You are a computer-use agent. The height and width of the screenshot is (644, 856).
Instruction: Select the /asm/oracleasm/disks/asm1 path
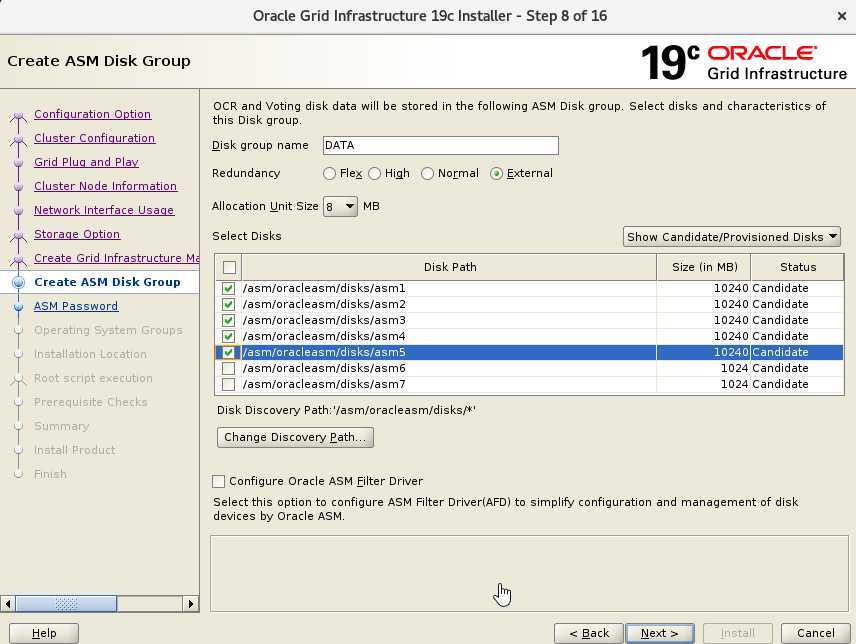point(324,288)
